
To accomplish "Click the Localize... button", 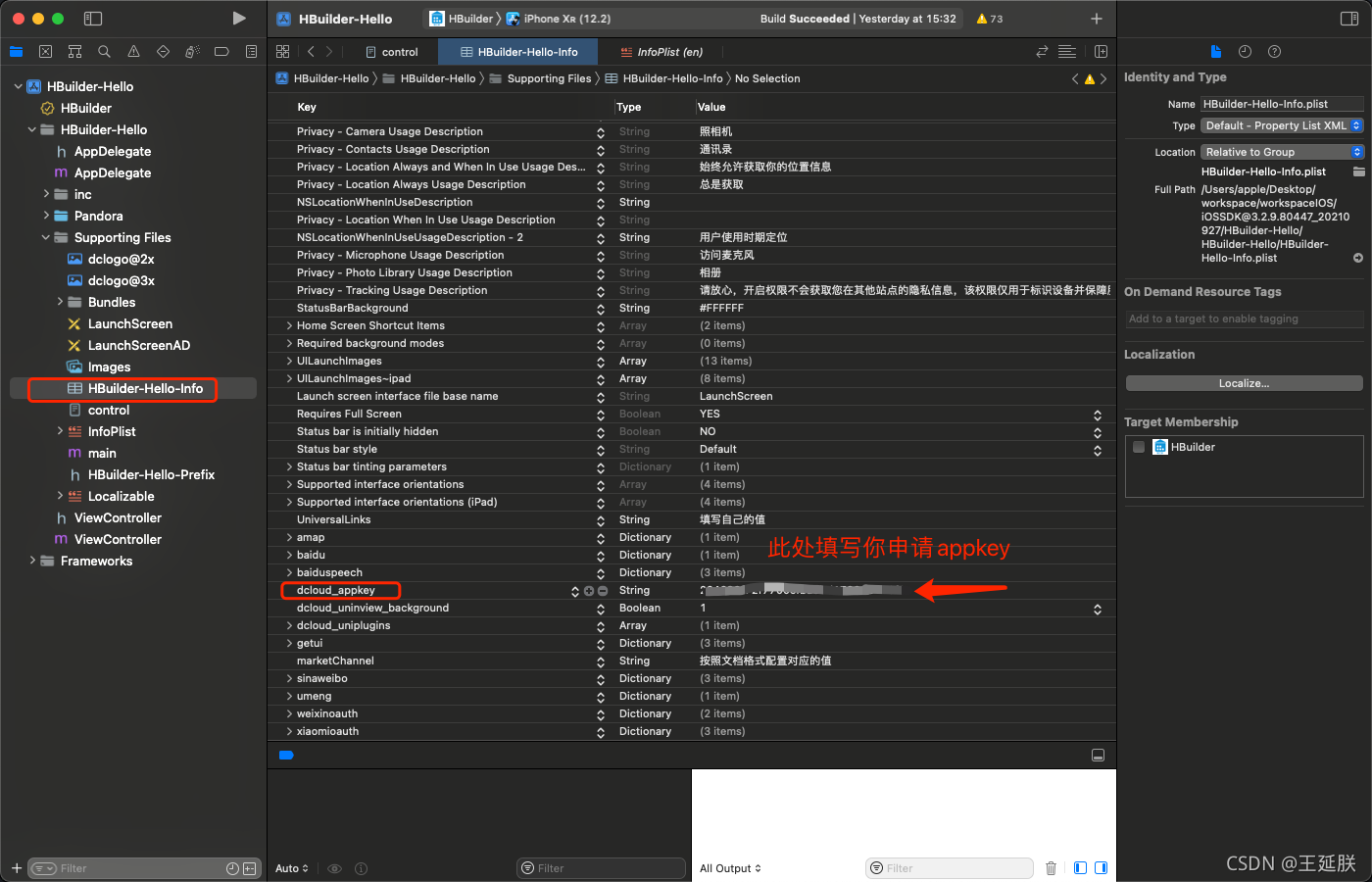I will [1245, 383].
